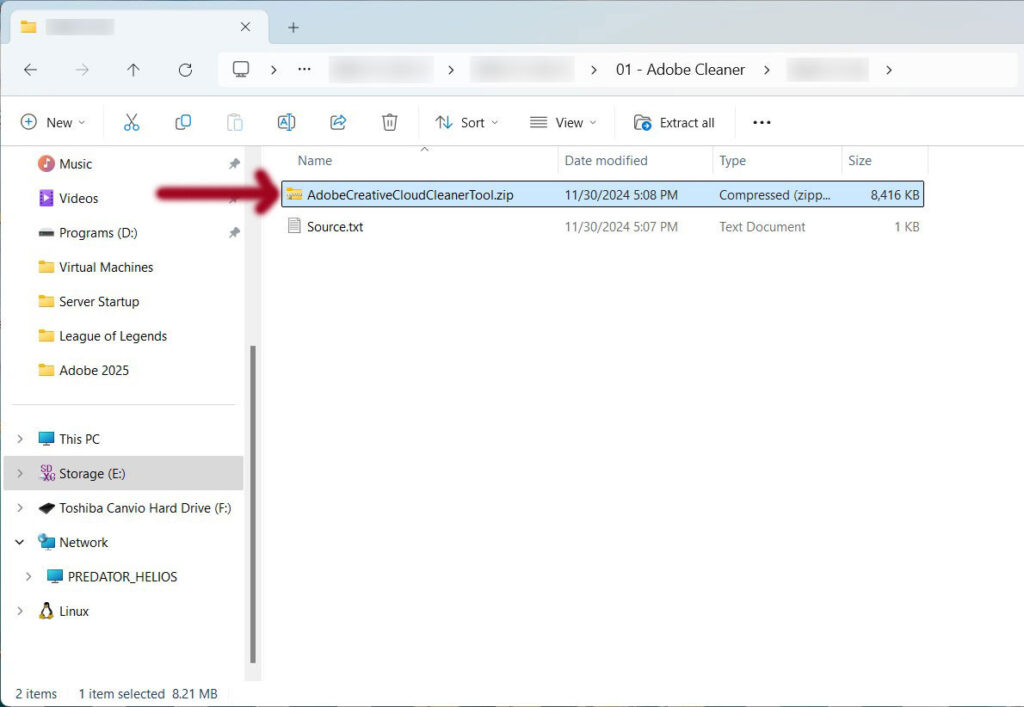Screen dimensions: 1024x707
Task: Click the Delete trash icon
Action: click(x=389, y=122)
